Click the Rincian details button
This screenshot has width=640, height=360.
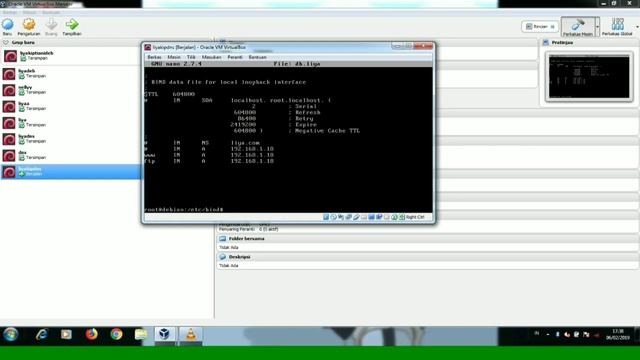click(540, 27)
